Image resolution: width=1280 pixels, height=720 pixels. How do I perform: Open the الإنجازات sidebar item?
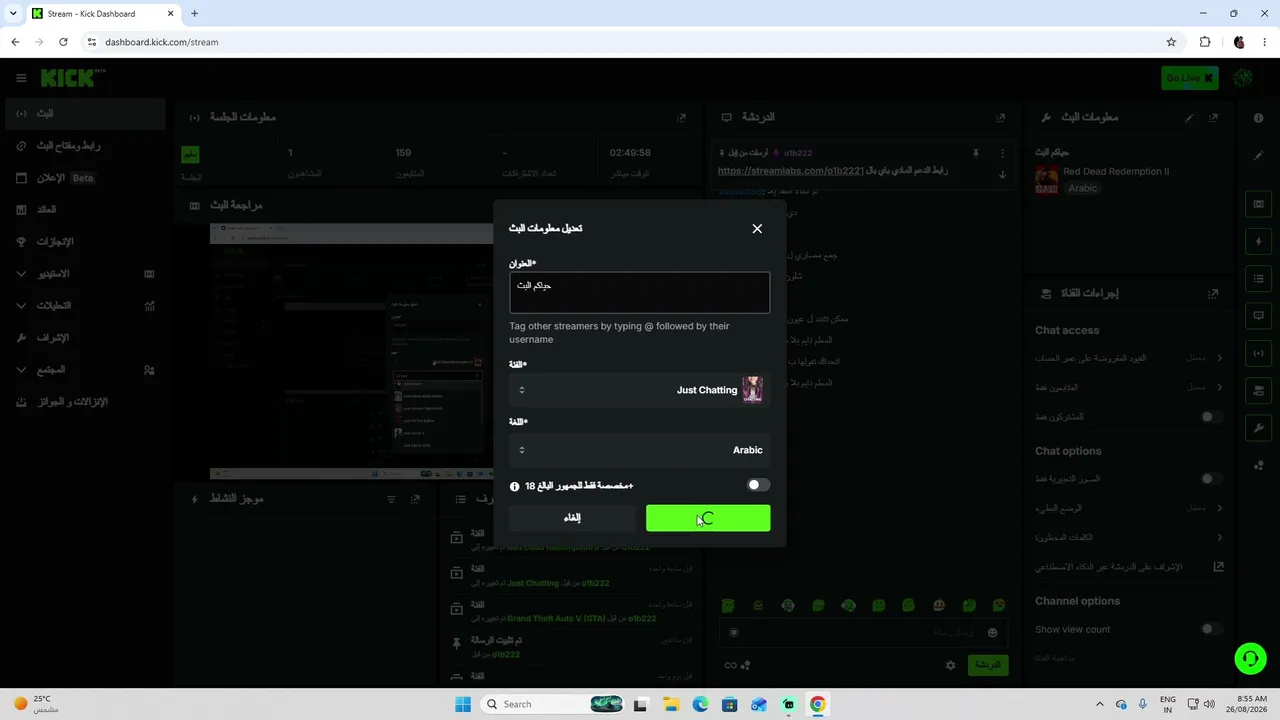pyautogui.click(x=84, y=242)
